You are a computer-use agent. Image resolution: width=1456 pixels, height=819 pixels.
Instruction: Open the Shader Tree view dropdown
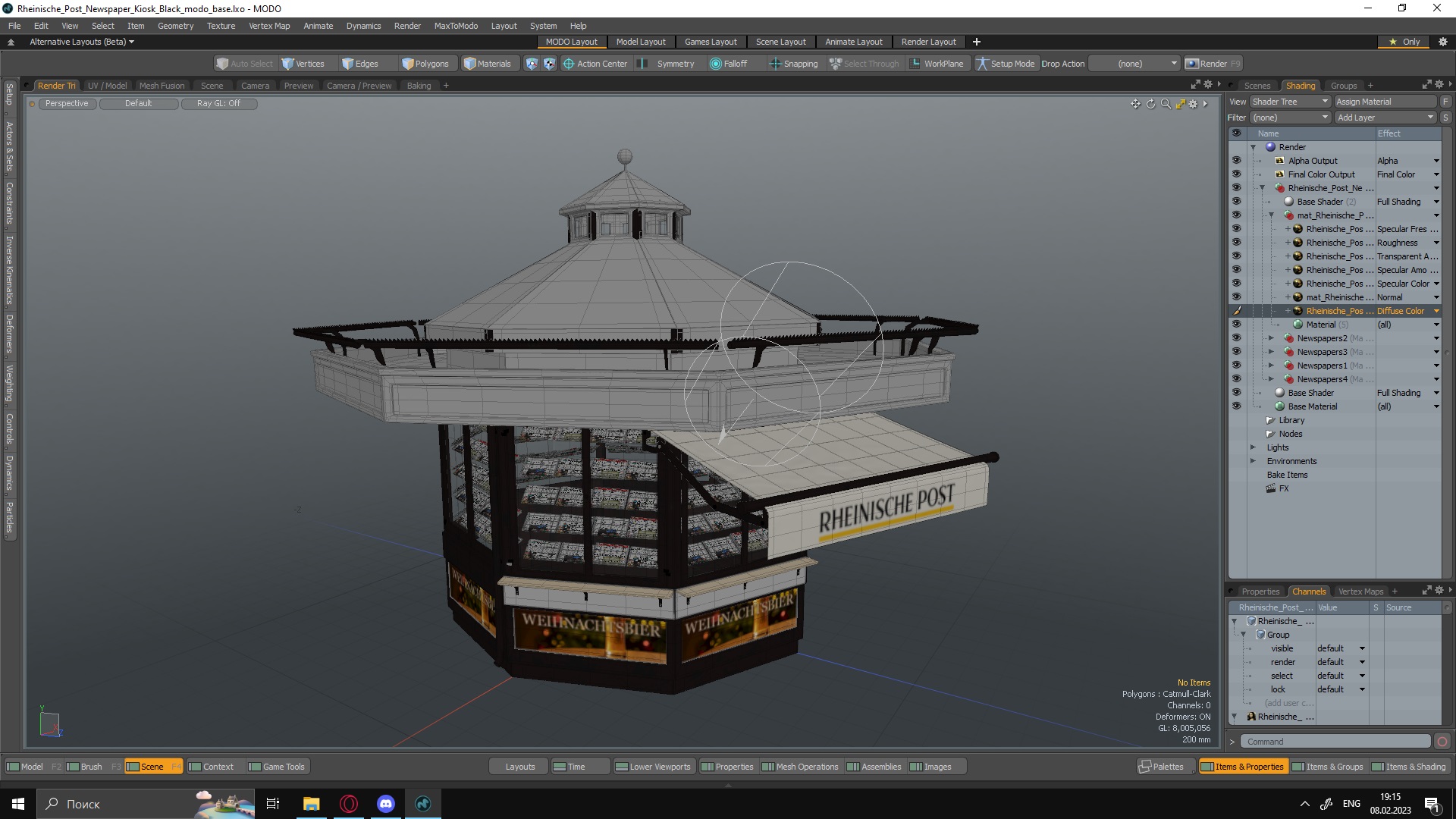pos(1290,102)
